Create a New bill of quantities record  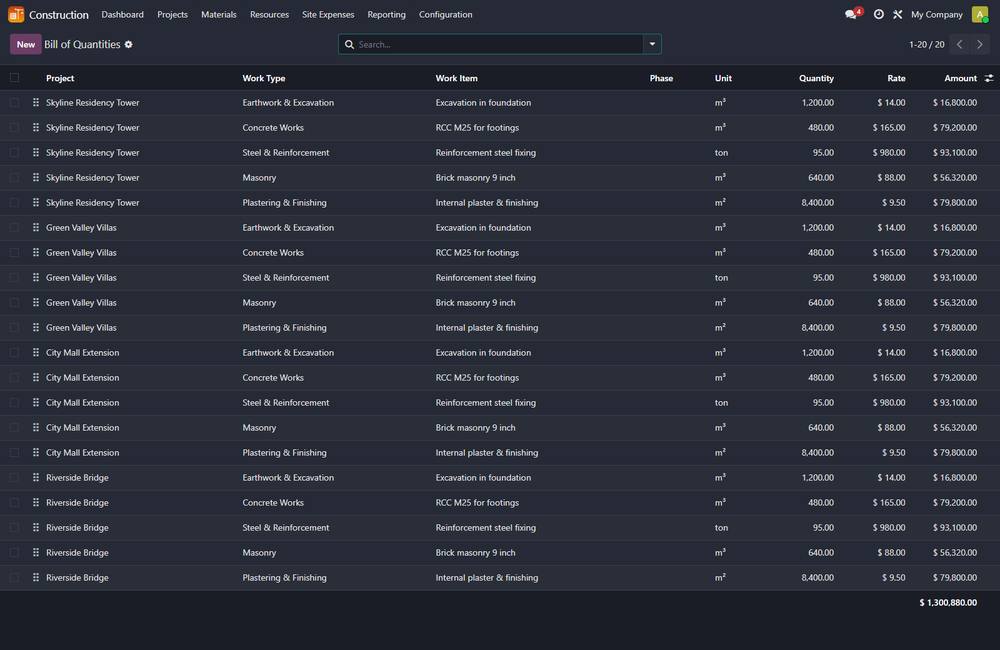point(26,45)
